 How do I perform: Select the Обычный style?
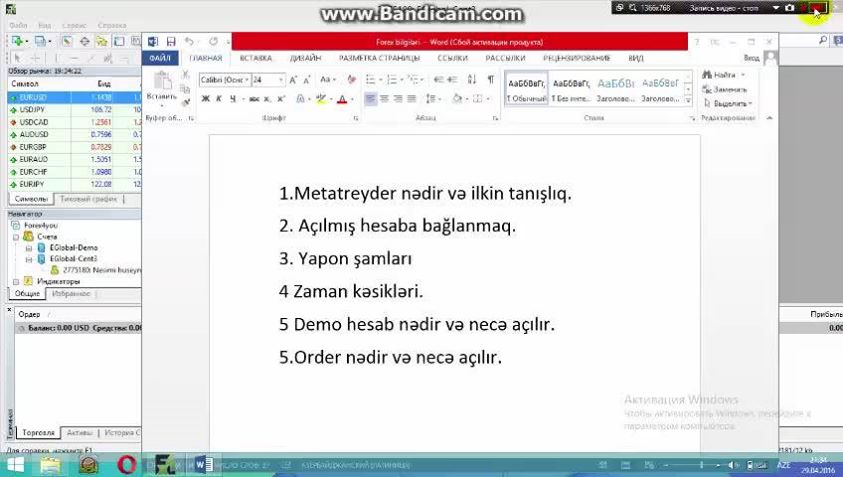coord(527,89)
